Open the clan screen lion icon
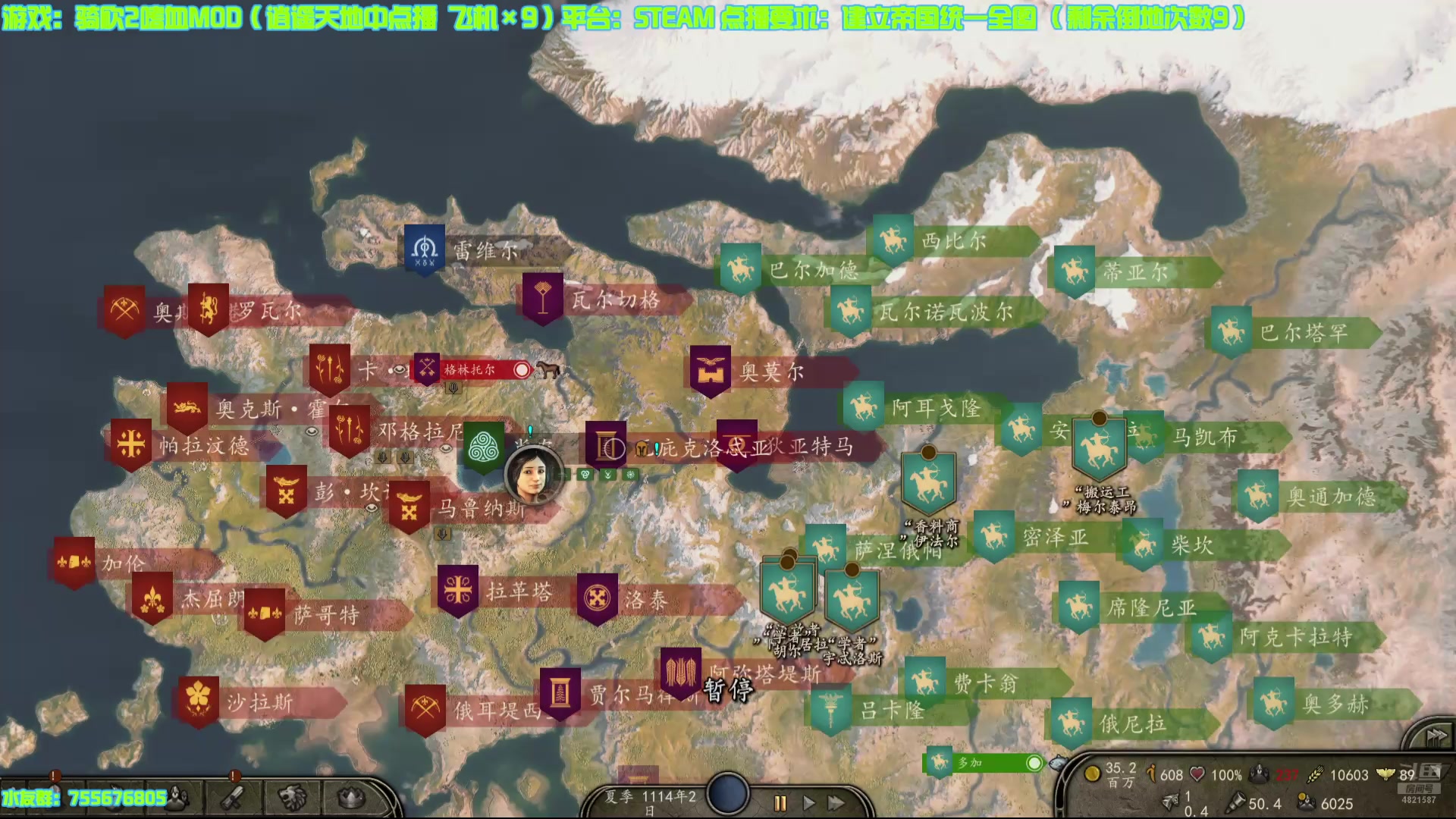 (292, 797)
